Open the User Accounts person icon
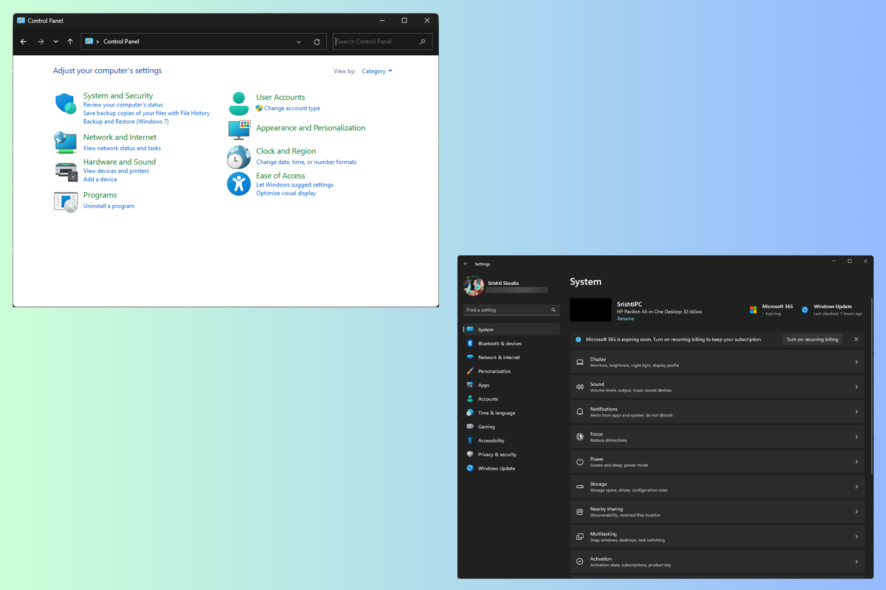Viewport: 886px width, 590px height. click(239, 103)
